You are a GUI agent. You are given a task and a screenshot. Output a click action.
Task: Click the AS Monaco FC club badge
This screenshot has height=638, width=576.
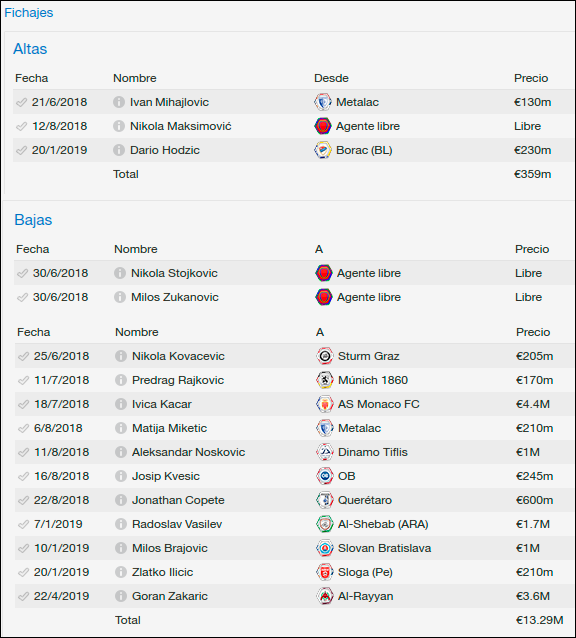point(325,404)
